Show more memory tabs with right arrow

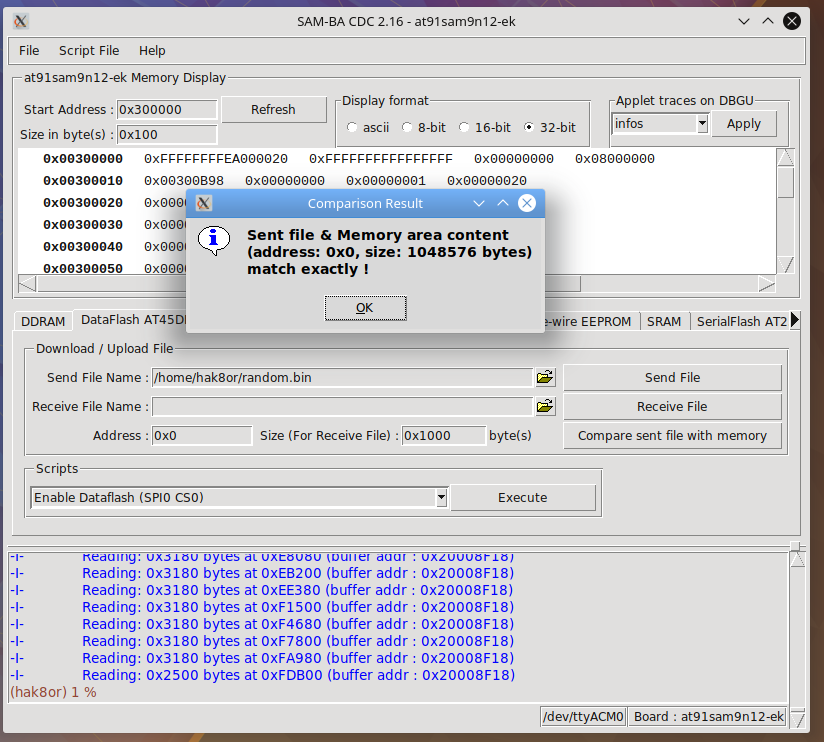tap(795, 320)
